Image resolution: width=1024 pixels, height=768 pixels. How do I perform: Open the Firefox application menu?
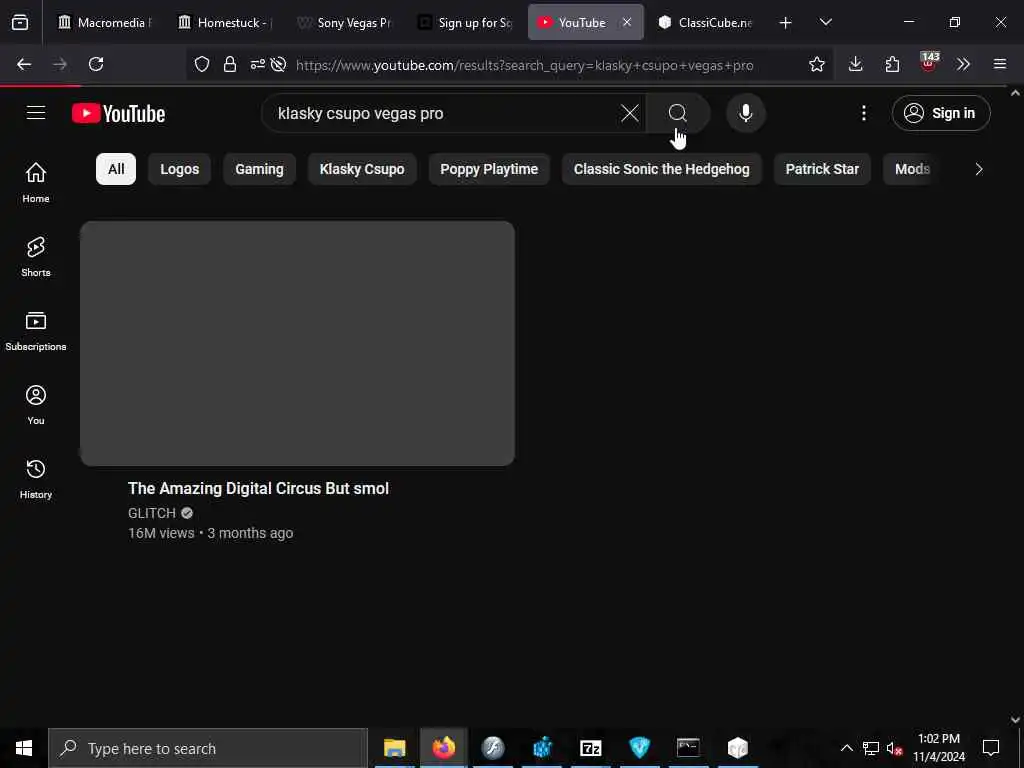click(1000, 64)
